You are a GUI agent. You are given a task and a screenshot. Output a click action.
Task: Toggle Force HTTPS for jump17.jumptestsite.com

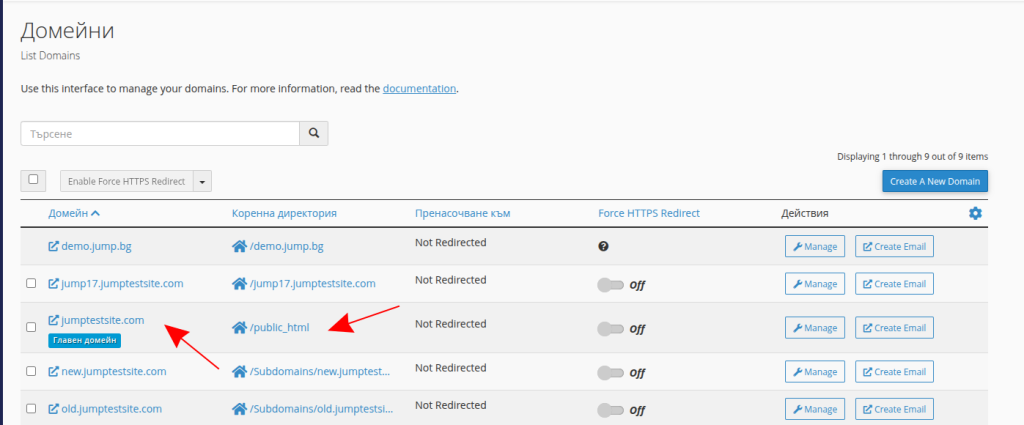[x=609, y=285]
